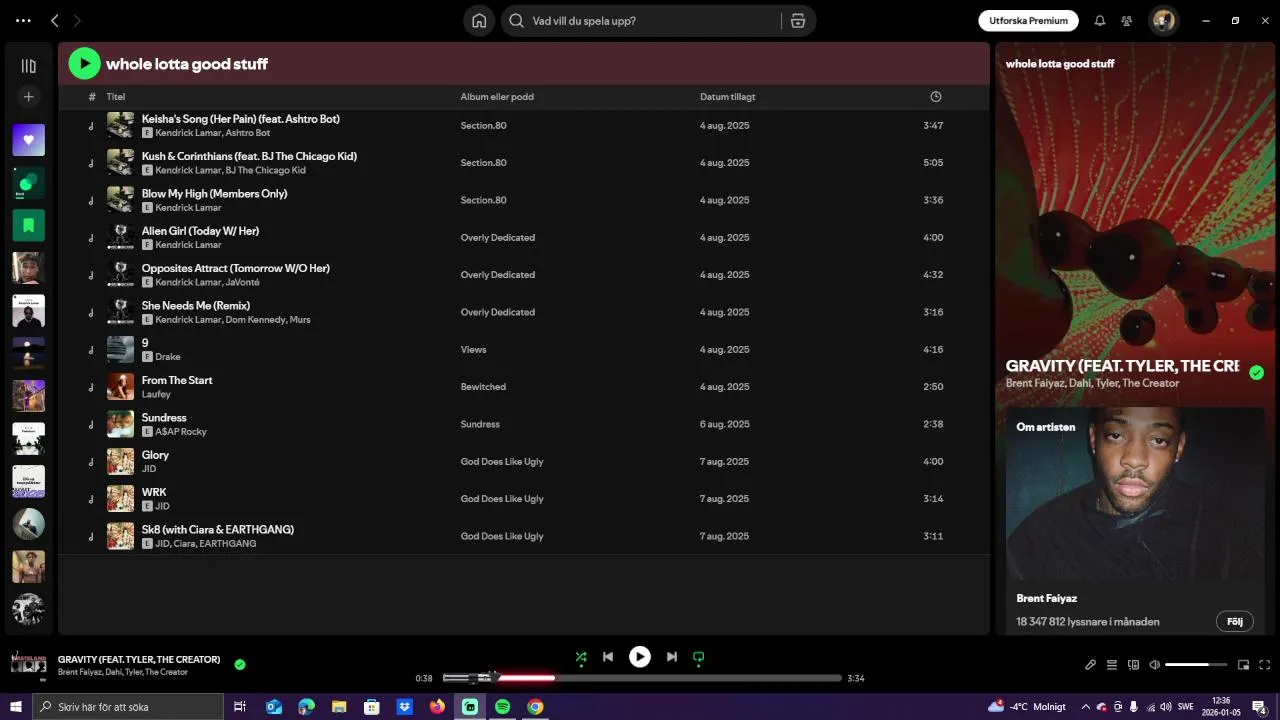Skip to the next track

pyautogui.click(x=672, y=657)
